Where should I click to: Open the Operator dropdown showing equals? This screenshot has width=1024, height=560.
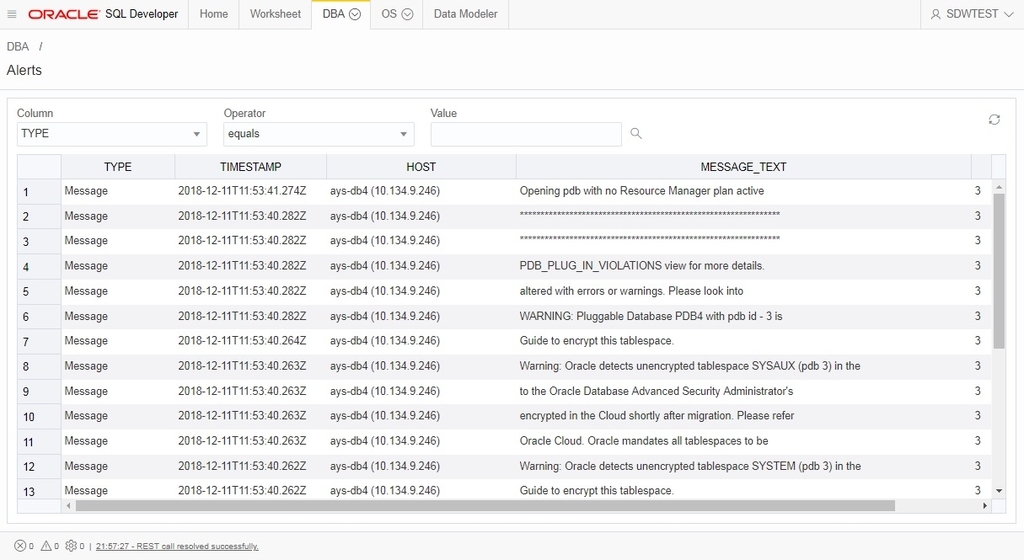pos(319,134)
